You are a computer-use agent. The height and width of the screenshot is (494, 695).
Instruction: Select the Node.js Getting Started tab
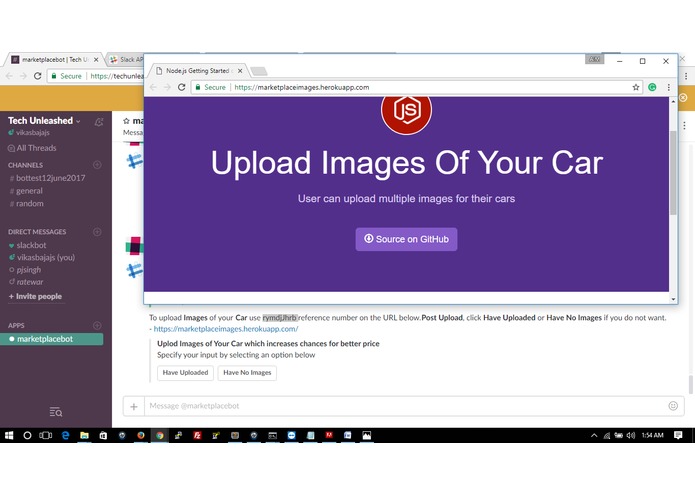198,71
